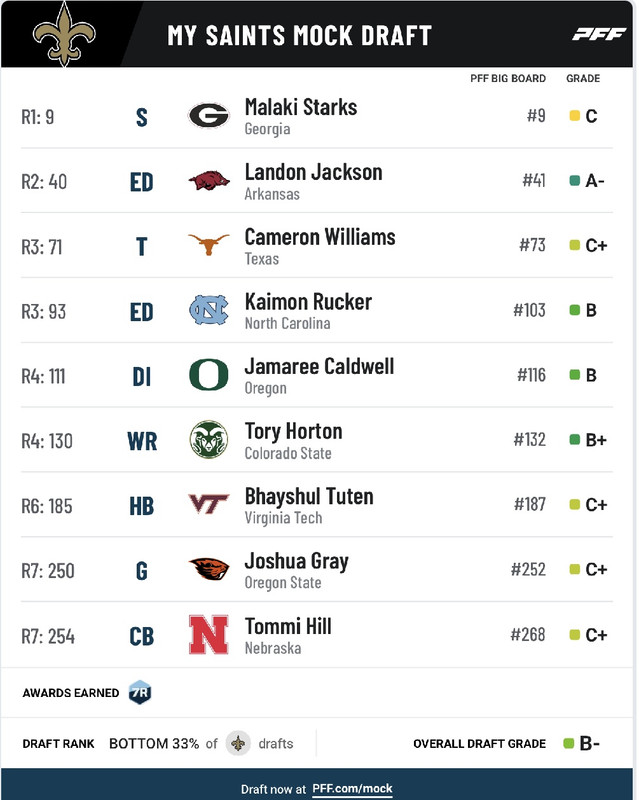Open the PFF.com/mock link
Image resolution: width=639 pixels, height=800 pixels.
point(352,789)
